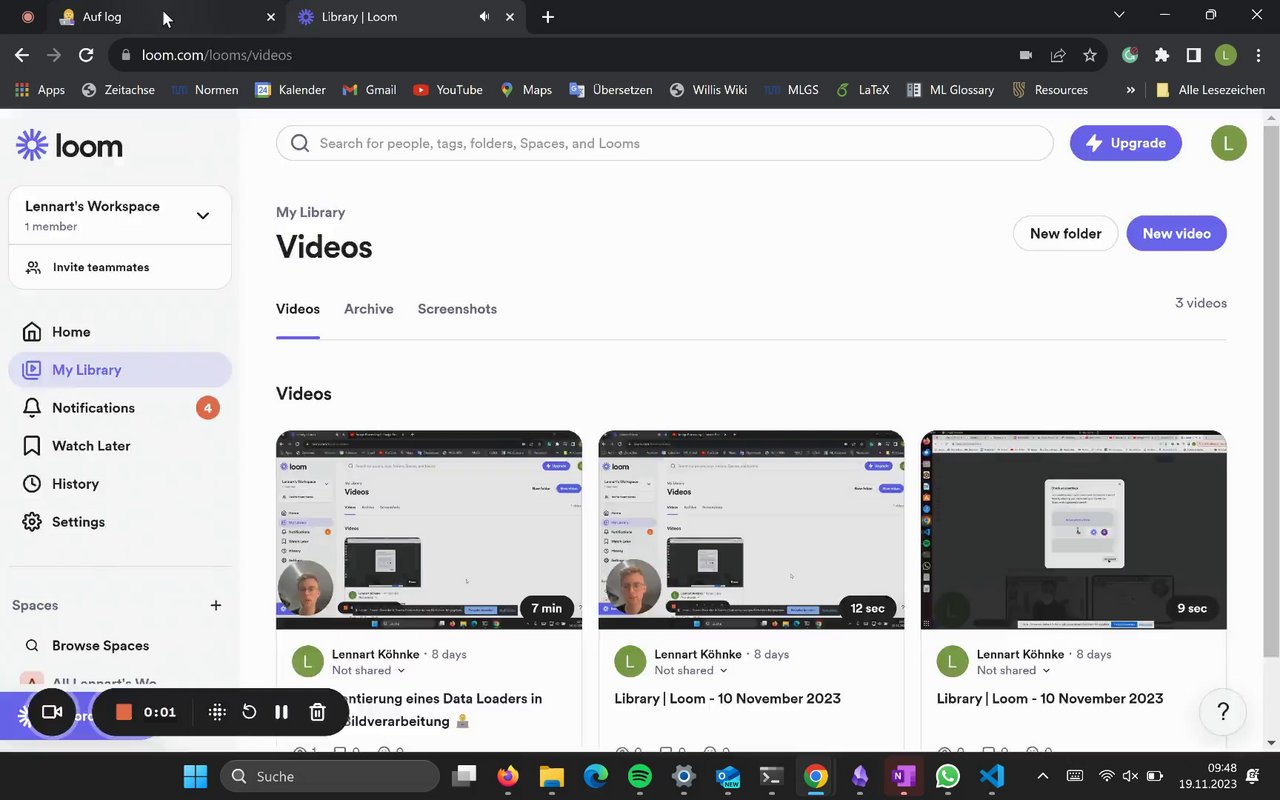The height and width of the screenshot is (800, 1280).
Task: Invite teammates to the workspace
Action: tap(120, 267)
